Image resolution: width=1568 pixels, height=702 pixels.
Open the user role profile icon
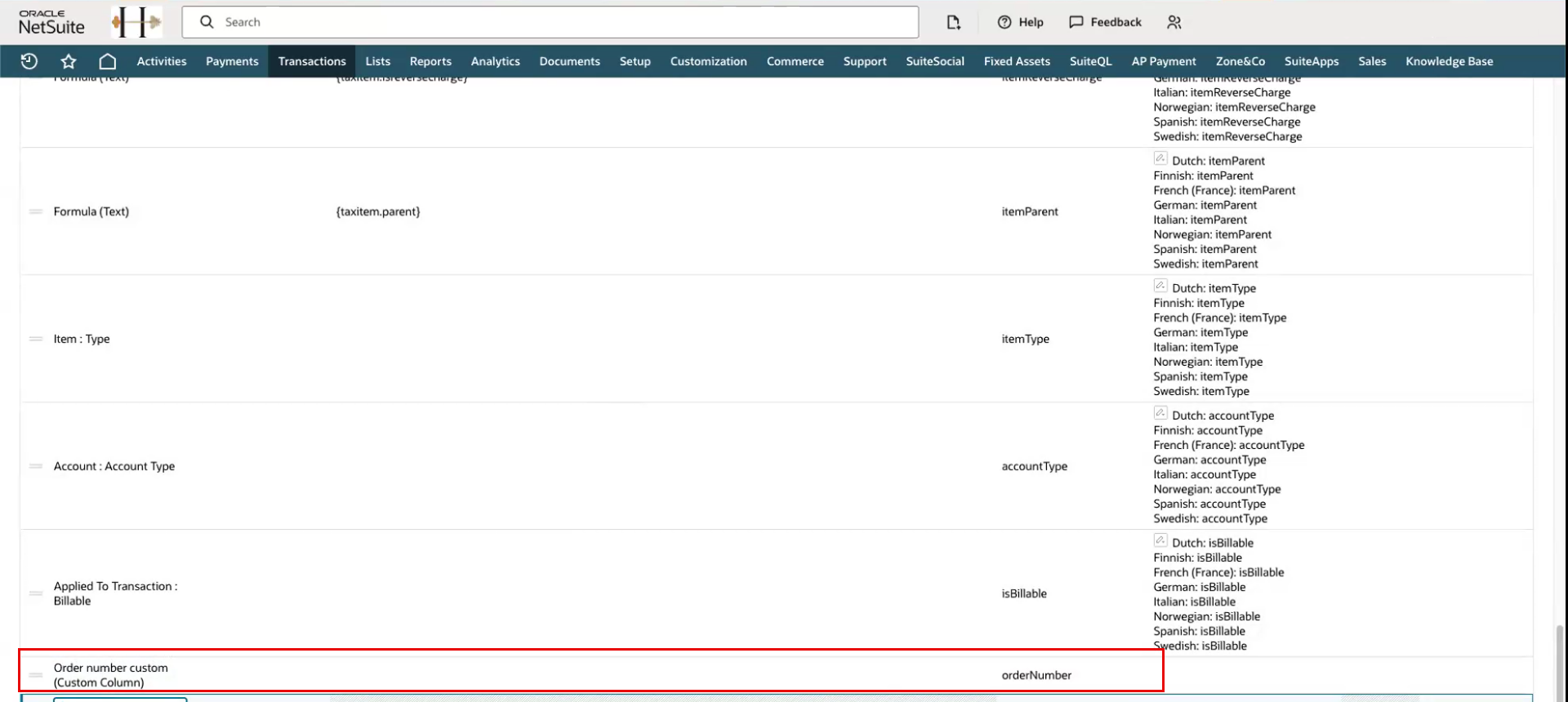click(1174, 22)
